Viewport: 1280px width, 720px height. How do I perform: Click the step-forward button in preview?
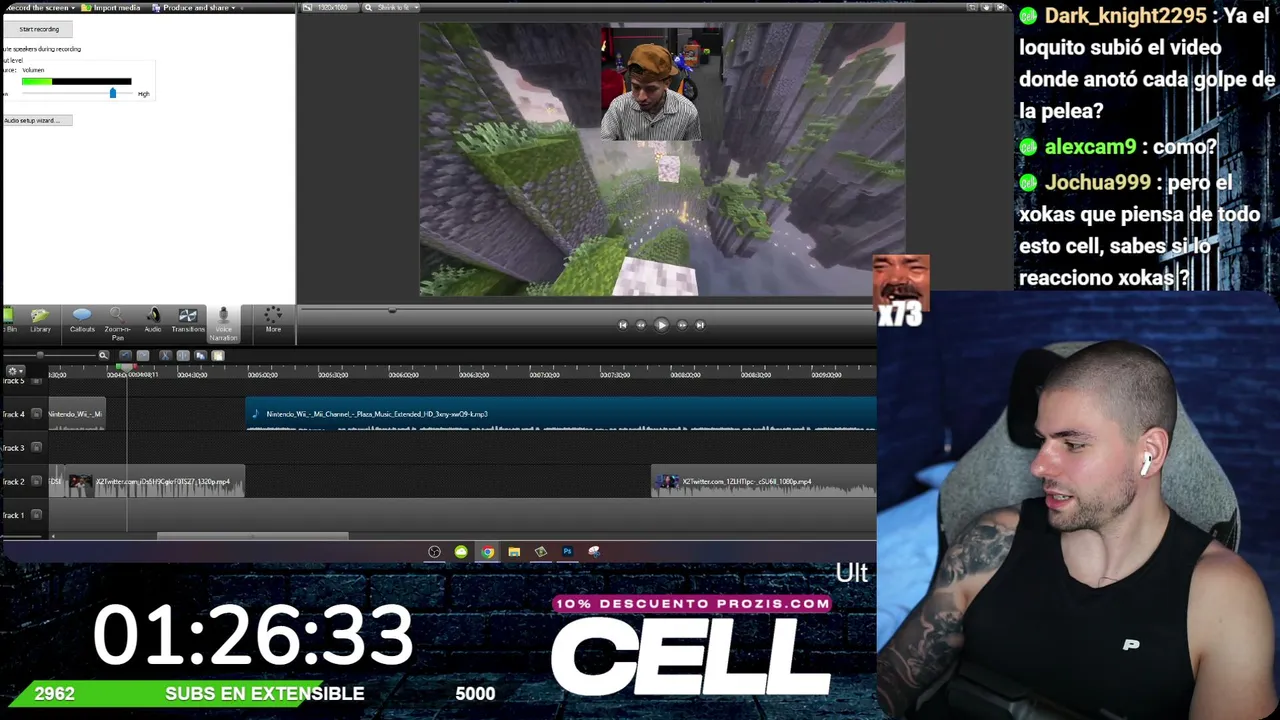[682, 325]
